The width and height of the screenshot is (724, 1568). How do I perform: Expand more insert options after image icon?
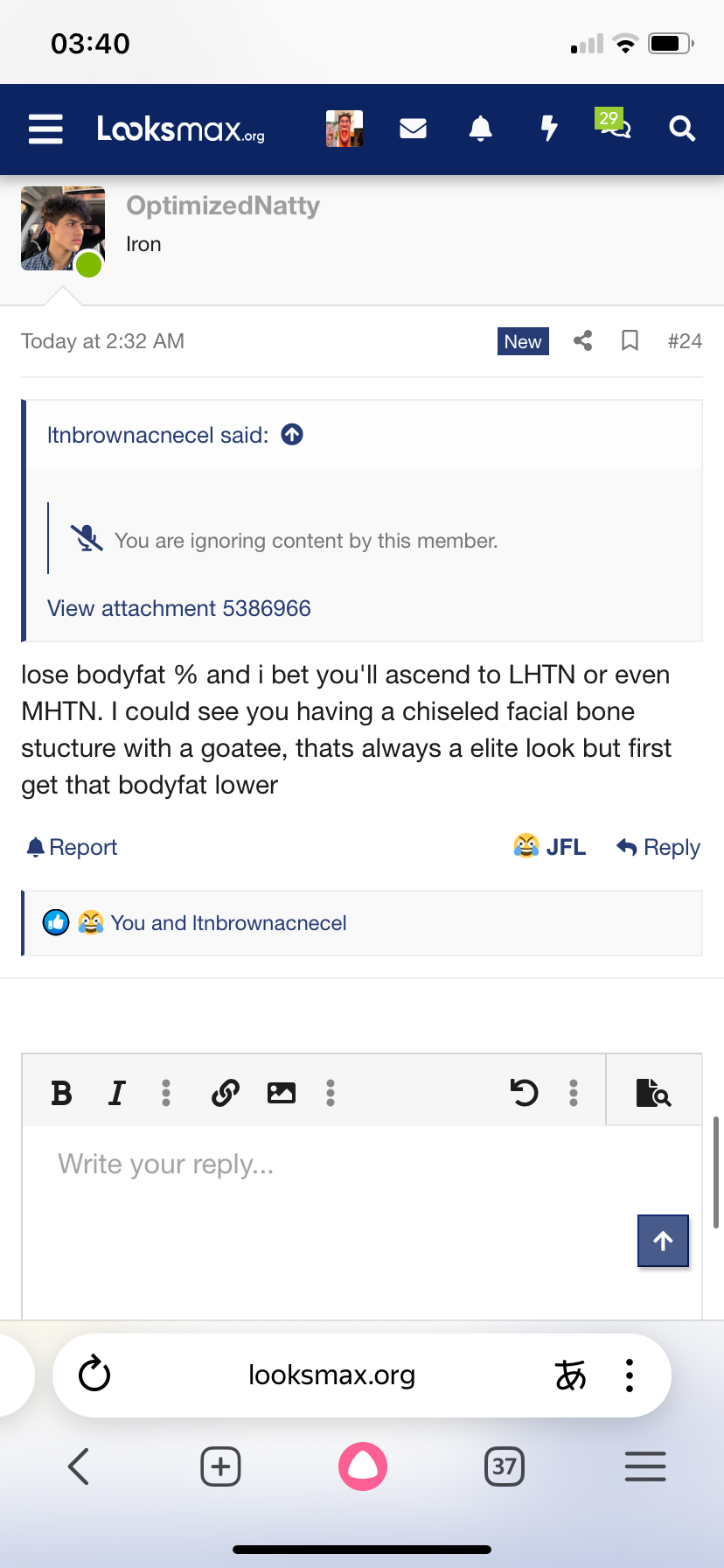(331, 1092)
